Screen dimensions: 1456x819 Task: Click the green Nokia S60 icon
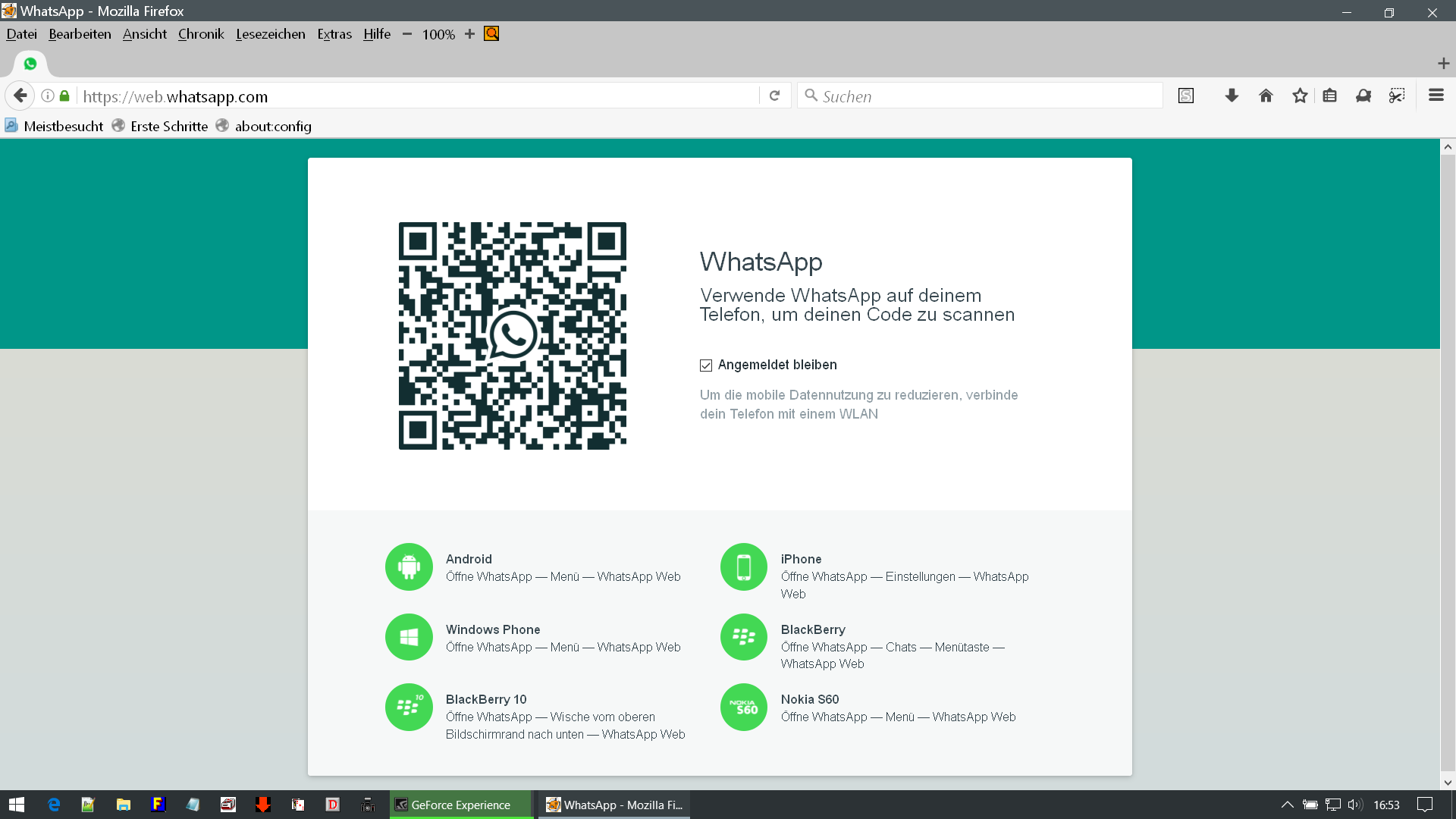(744, 707)
